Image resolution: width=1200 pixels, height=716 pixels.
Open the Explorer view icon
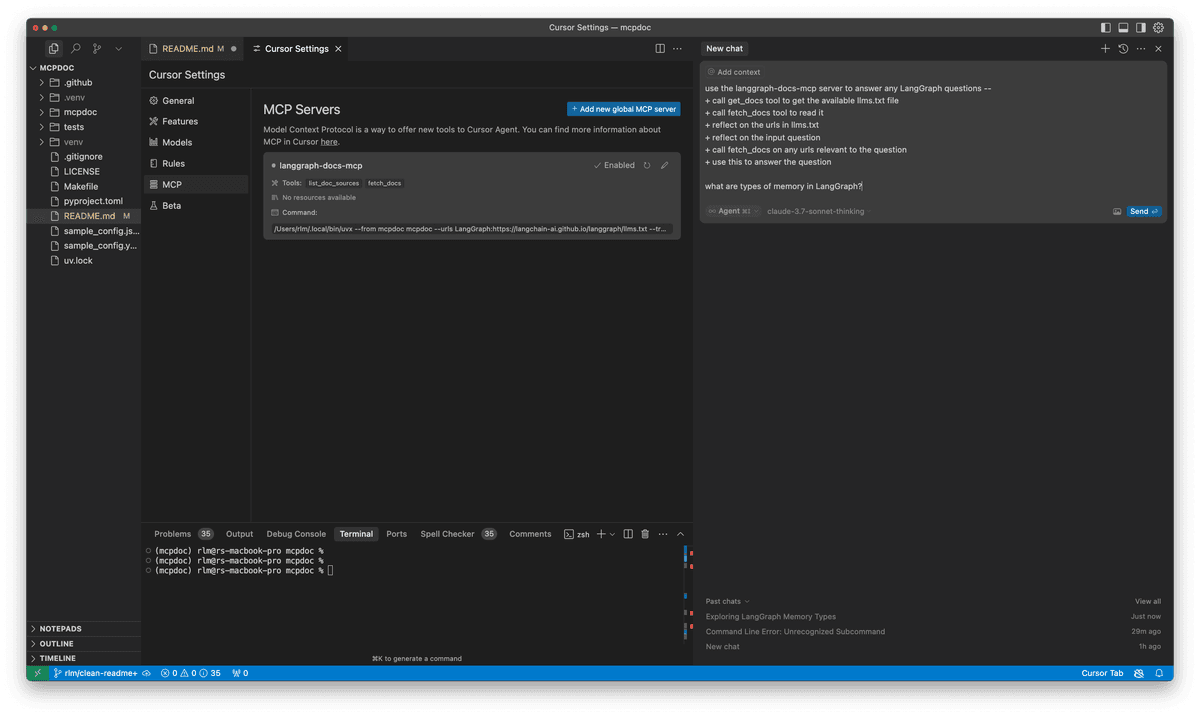coord(53,48)
